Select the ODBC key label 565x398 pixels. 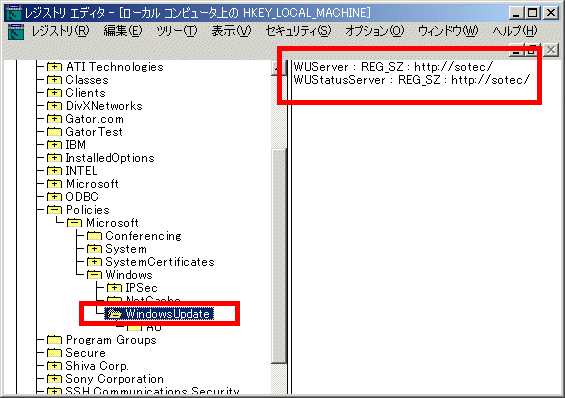click(82, 197)
